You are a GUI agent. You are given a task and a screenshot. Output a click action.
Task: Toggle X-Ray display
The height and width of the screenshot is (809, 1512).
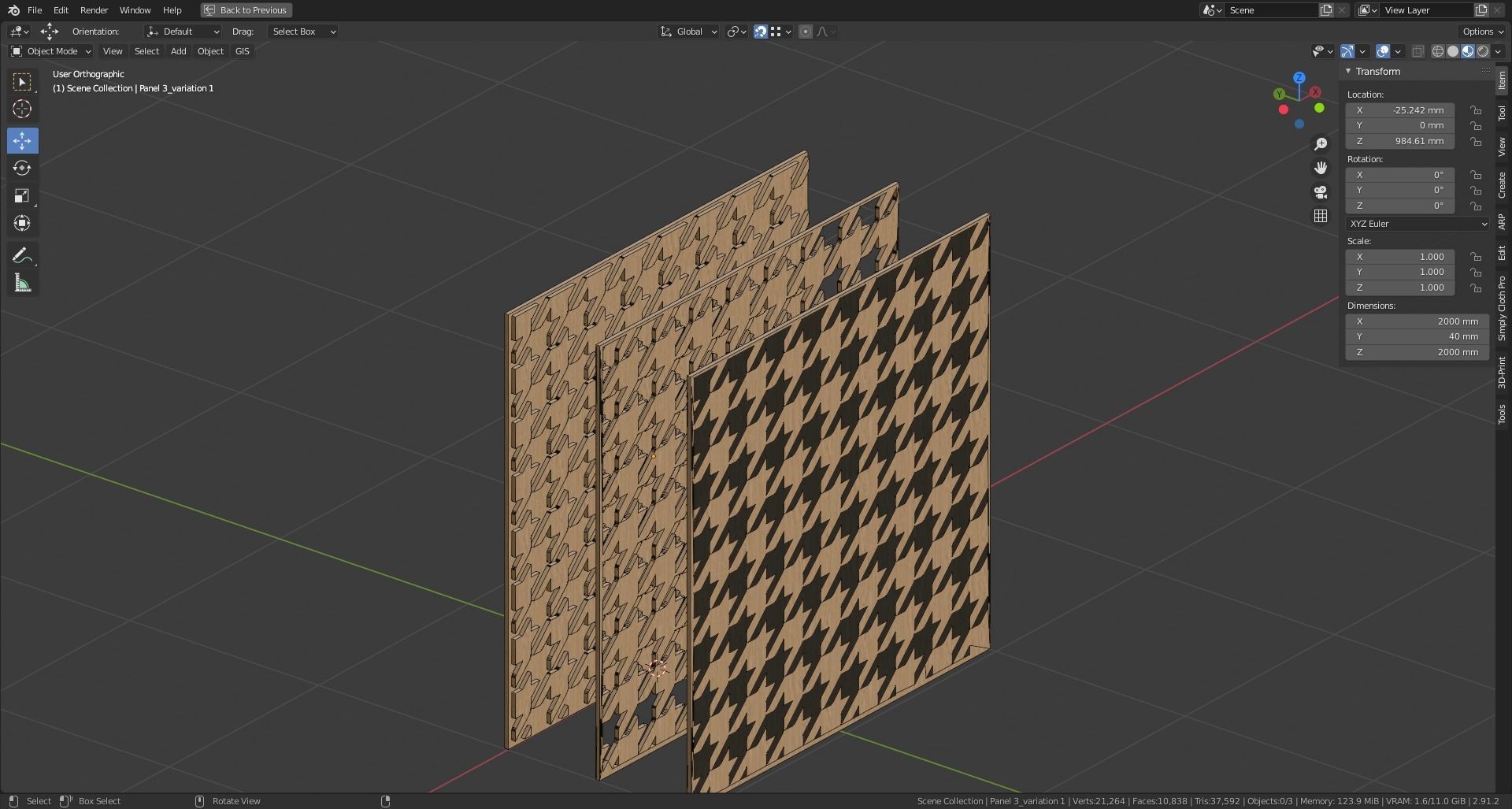pyautogui.click(x=1417, y=51)
